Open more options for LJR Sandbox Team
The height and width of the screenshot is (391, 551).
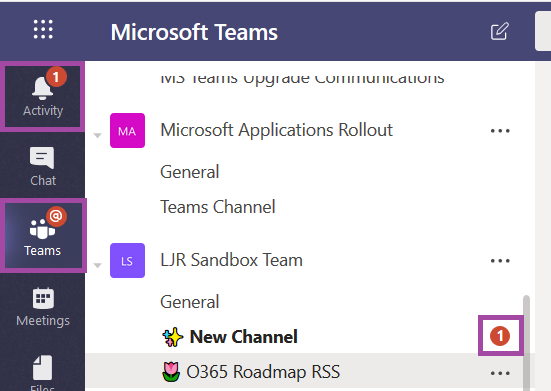click(x=500, y=261)
